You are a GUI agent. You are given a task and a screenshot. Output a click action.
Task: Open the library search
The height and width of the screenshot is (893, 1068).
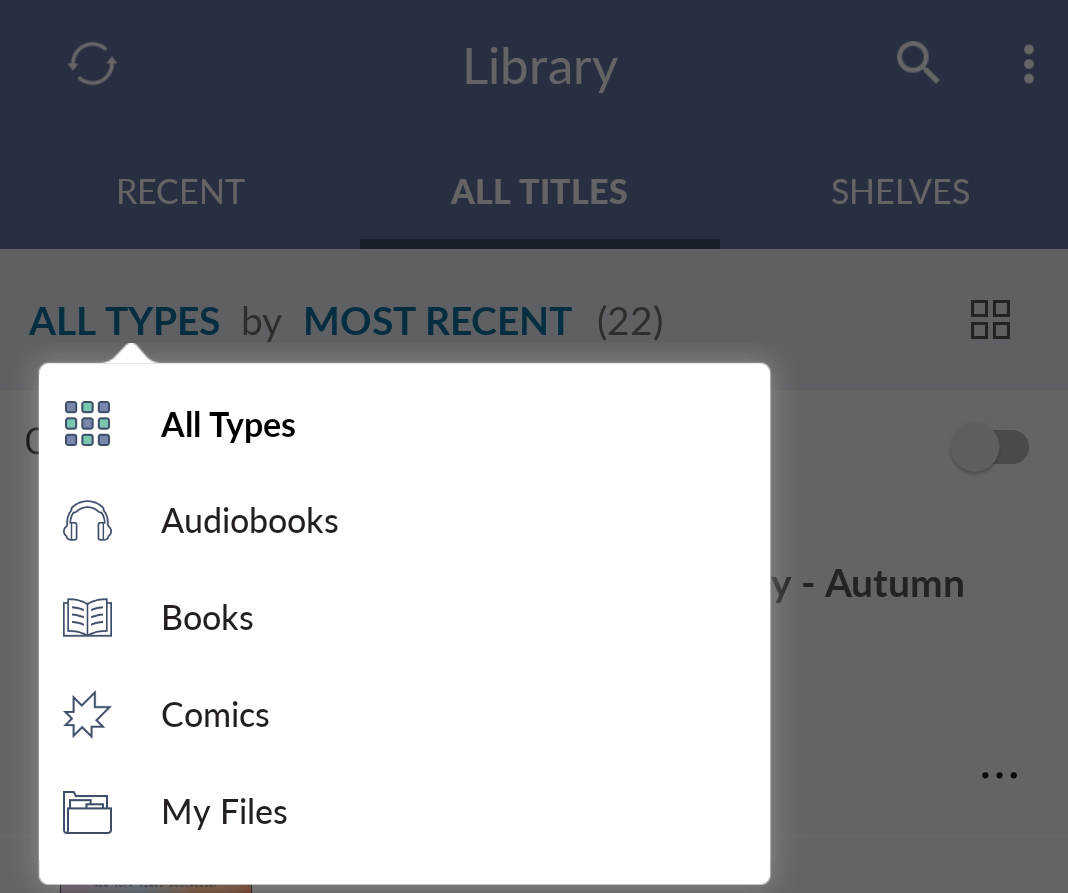pyautogui.click(x=917, y=64)
